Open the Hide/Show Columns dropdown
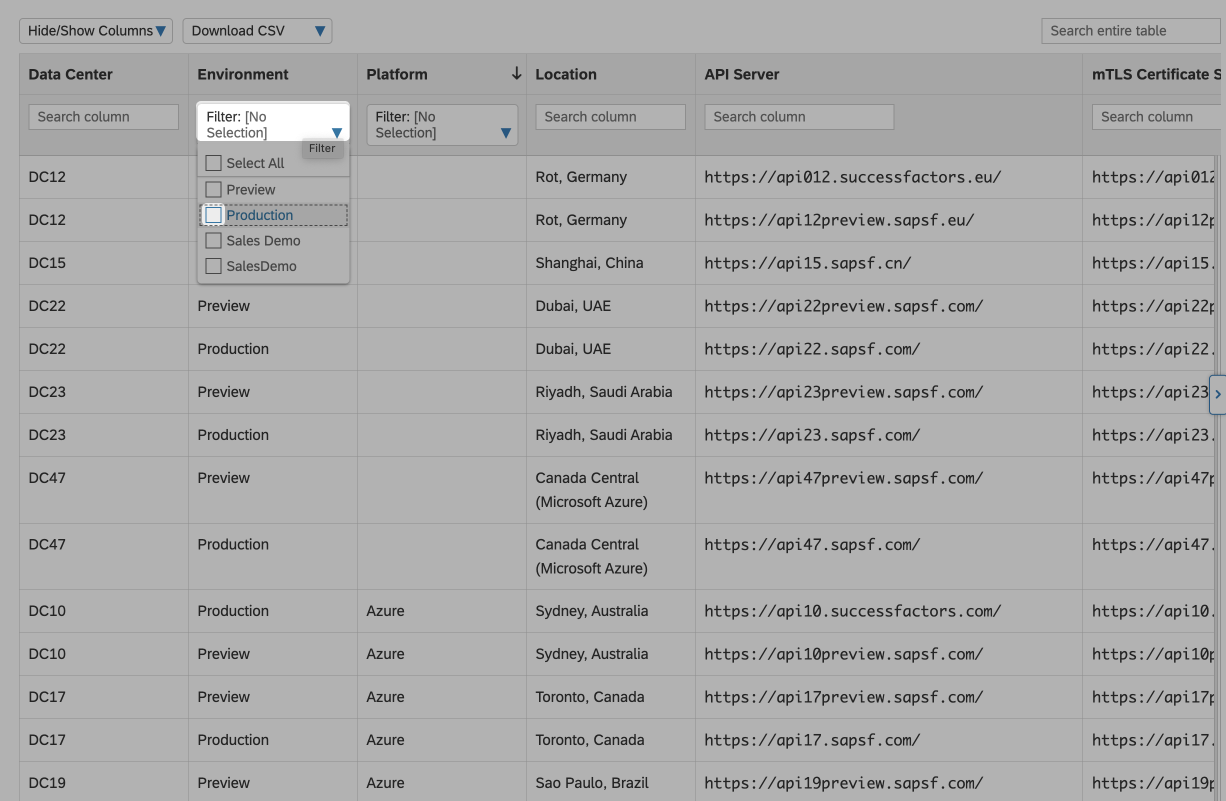1226x801 pixels. 96,31
